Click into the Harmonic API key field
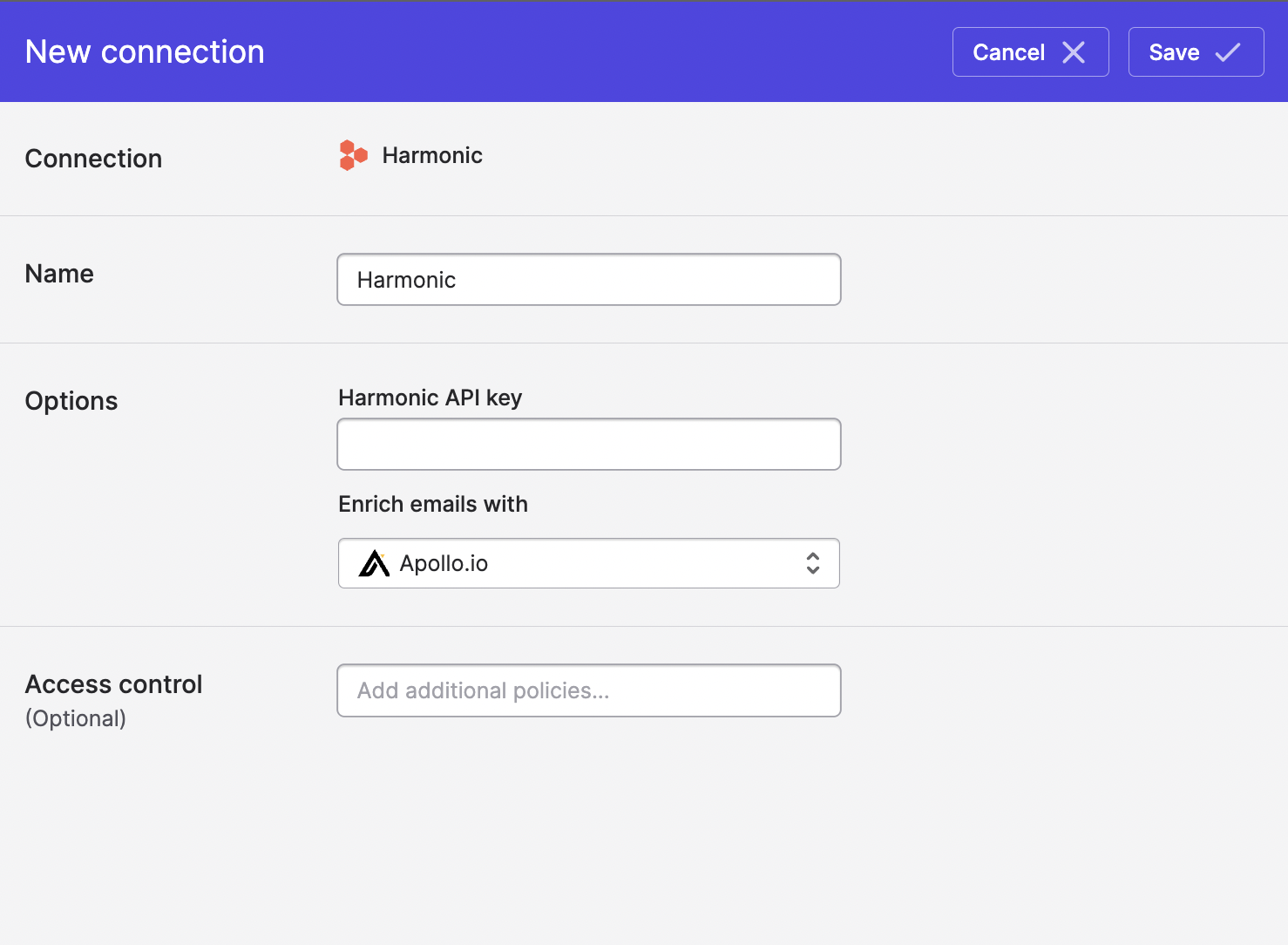 pyautogui.click(x=588, y=445)
